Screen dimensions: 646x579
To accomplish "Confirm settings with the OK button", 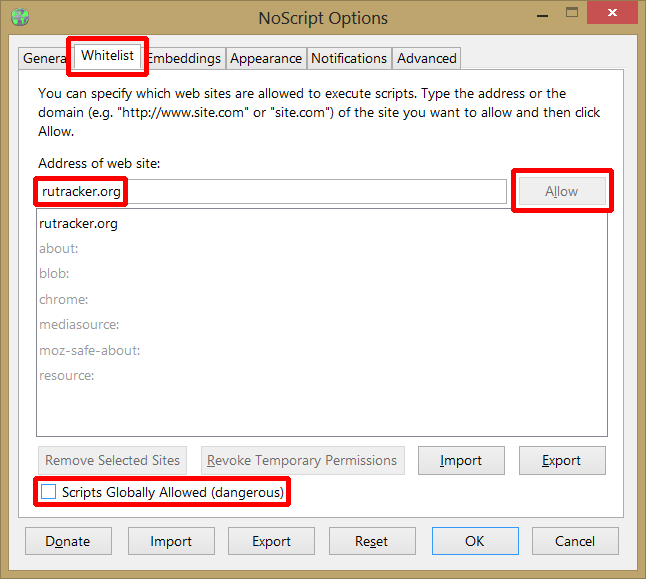I will pos(475,541).
